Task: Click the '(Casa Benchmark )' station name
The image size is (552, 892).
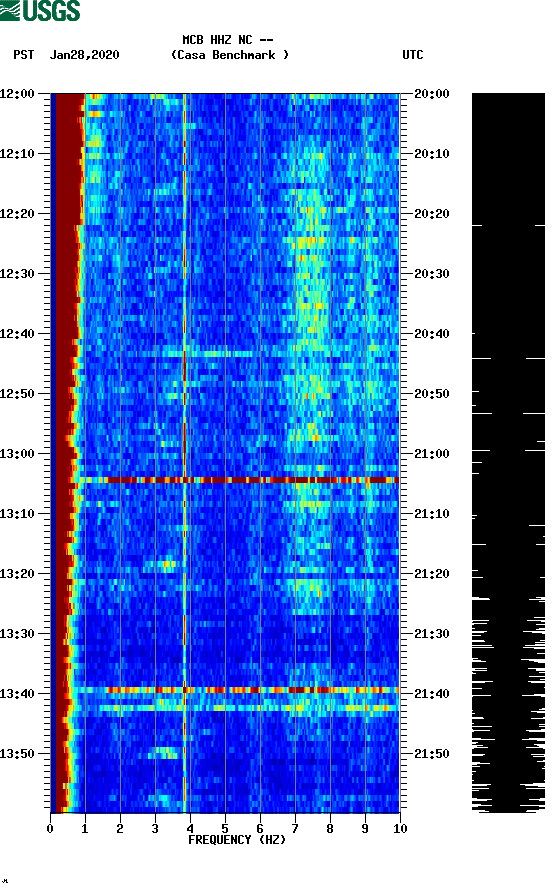Action: [230, 55]
